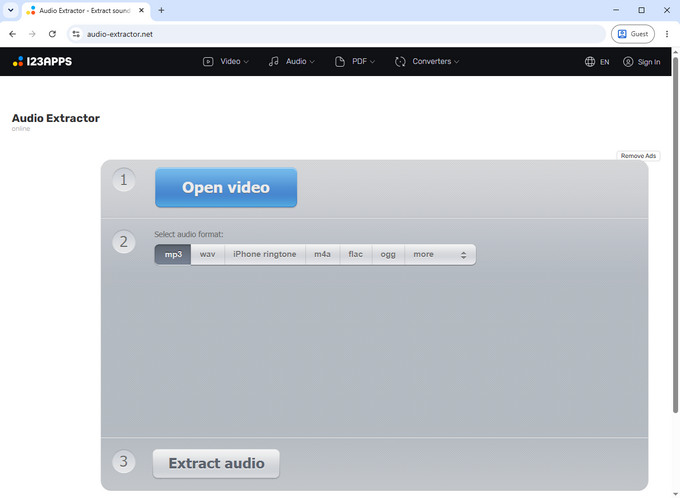This screenshot has height=498, width=680.
Task: Open a new browser tab
Action: click(161, 10)
